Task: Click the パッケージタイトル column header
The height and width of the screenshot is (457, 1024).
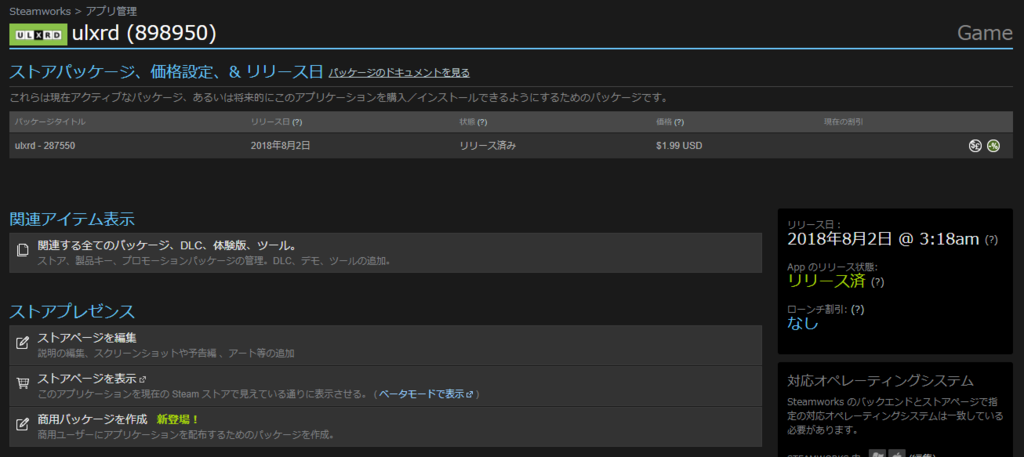Action: (50, 122)
